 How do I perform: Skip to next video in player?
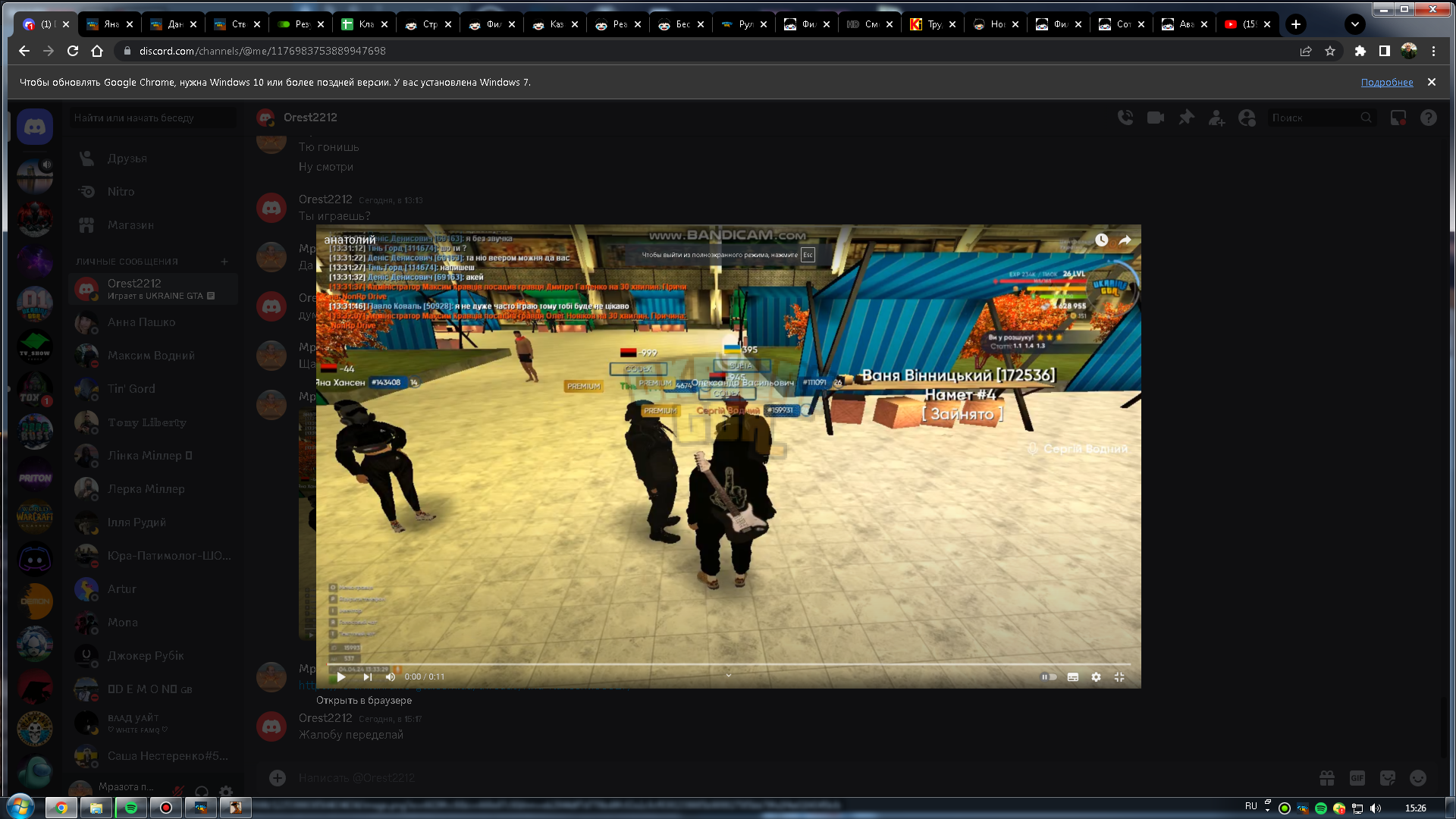368,676
